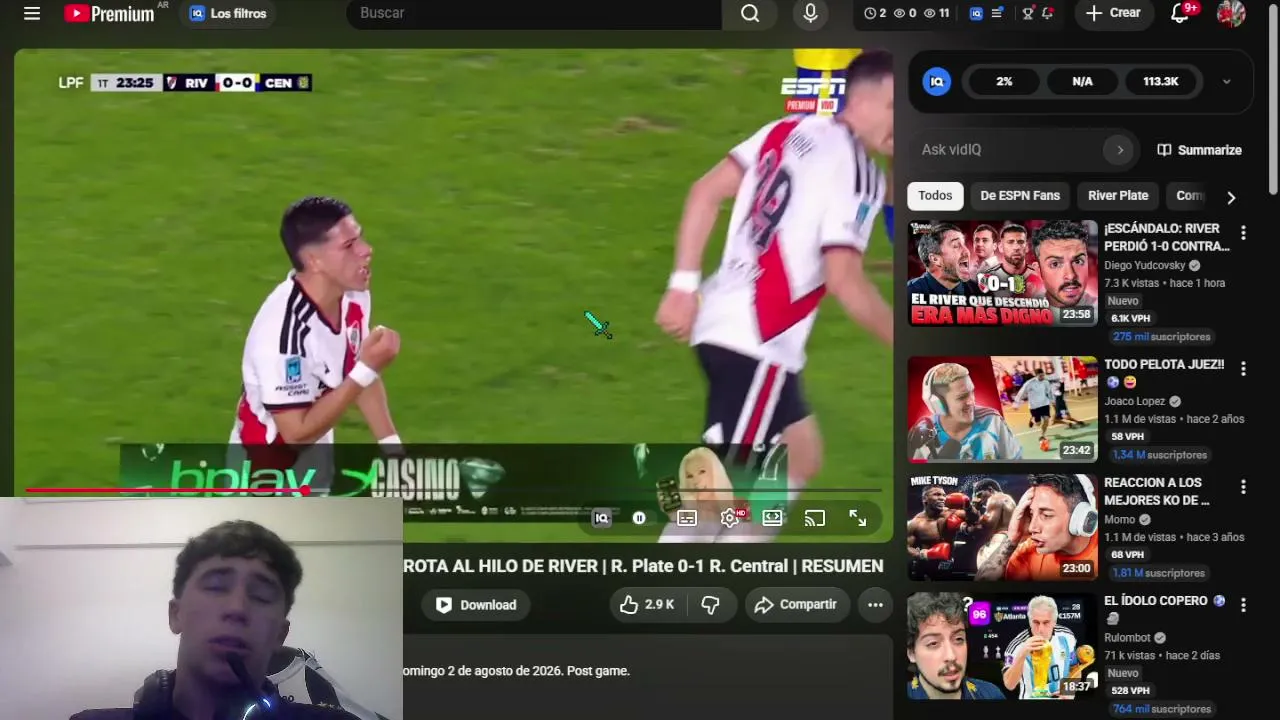This screenshot has height=720, width=1280.
Task: Open the vidIQ logo in top bar
Action: tap(976, 13)
